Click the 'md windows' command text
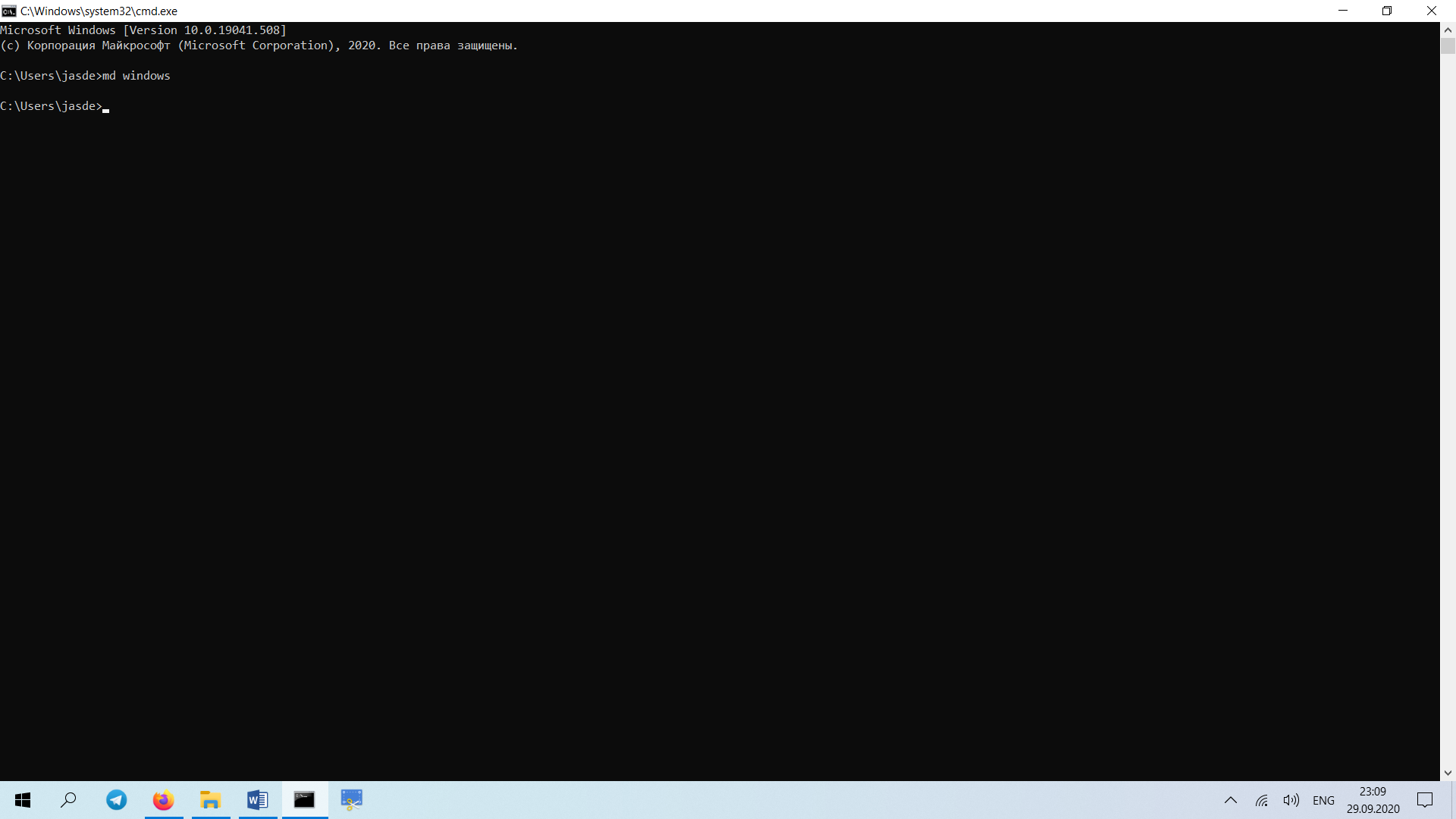 point(136,76)
